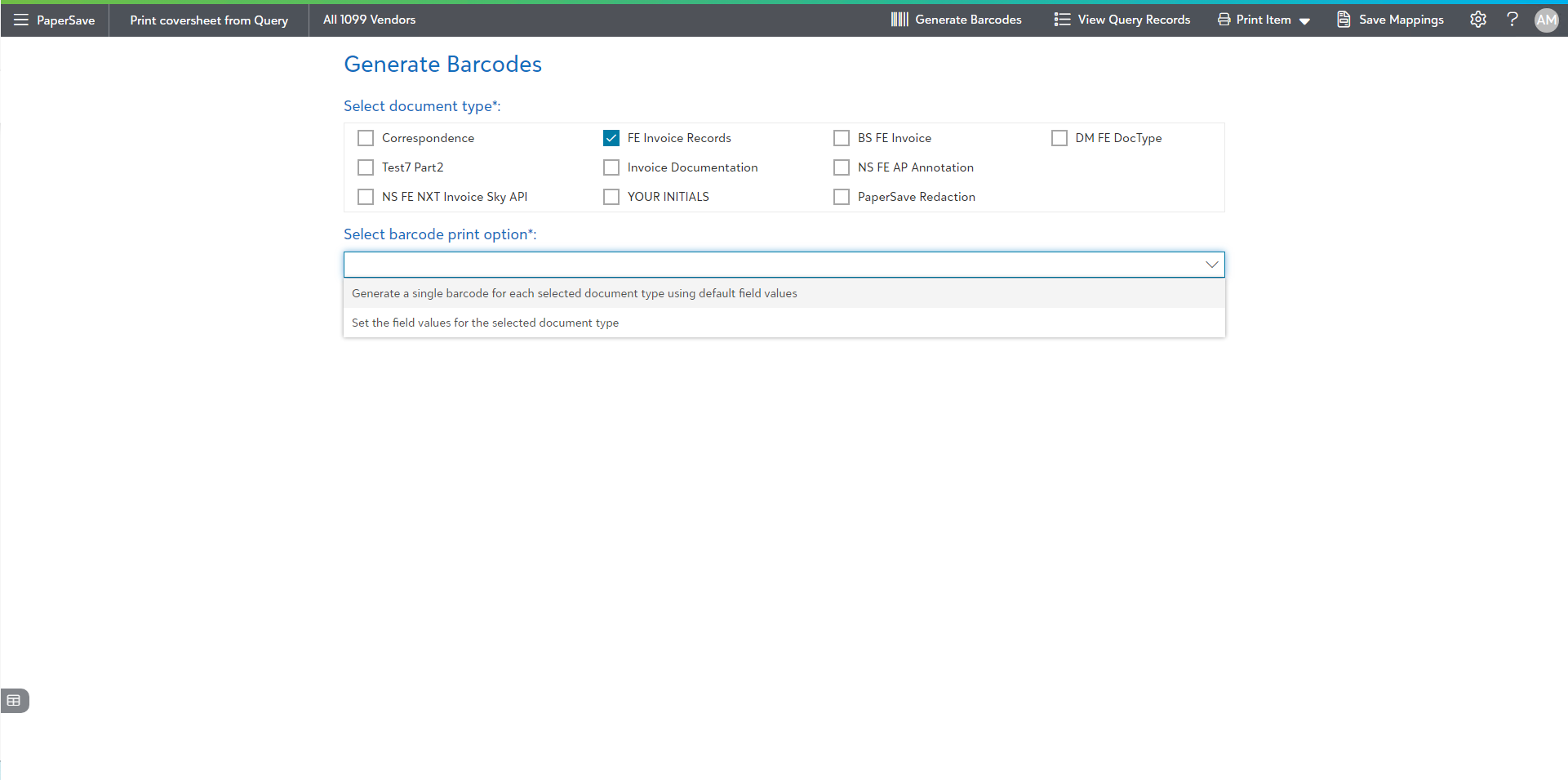Click inside the barcode print option field
The height and width of the screenshot is (780, 1568).
(x=767, y=265)
